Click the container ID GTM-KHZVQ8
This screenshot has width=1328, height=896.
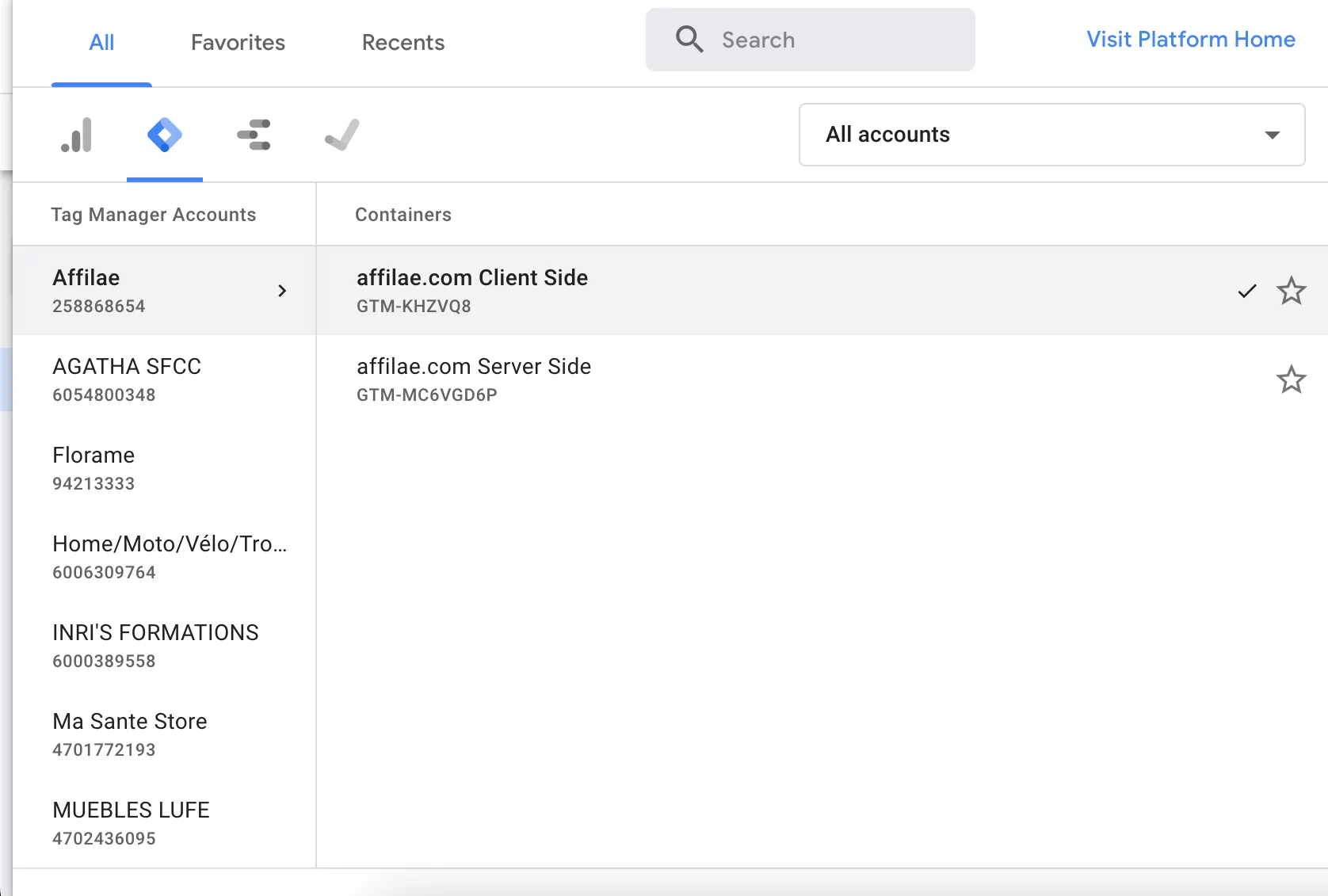pyautogui.click(x=414, y=307)
